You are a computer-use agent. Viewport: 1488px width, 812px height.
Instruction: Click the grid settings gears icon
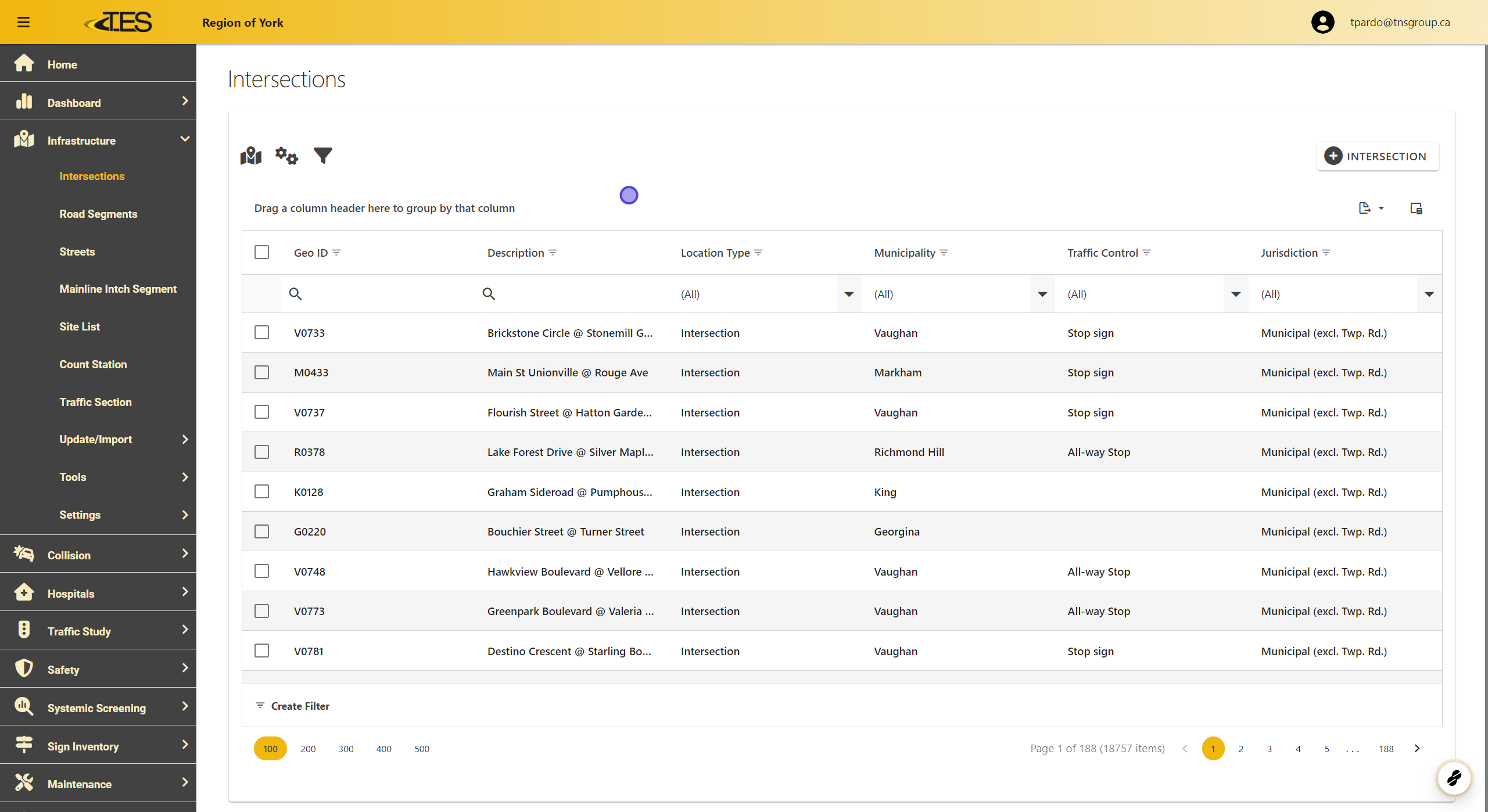point(286,156)
